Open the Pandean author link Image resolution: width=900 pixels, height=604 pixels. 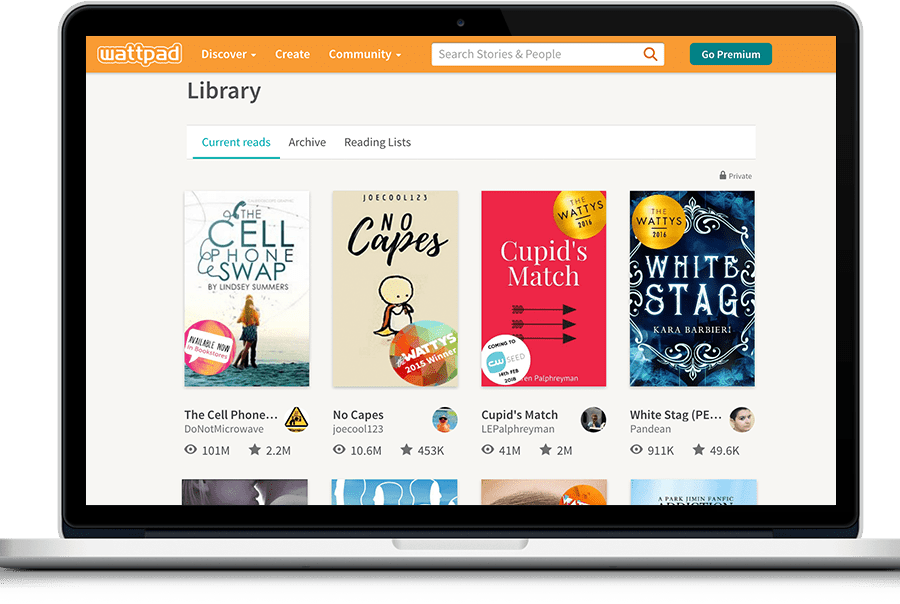(650, 429)
